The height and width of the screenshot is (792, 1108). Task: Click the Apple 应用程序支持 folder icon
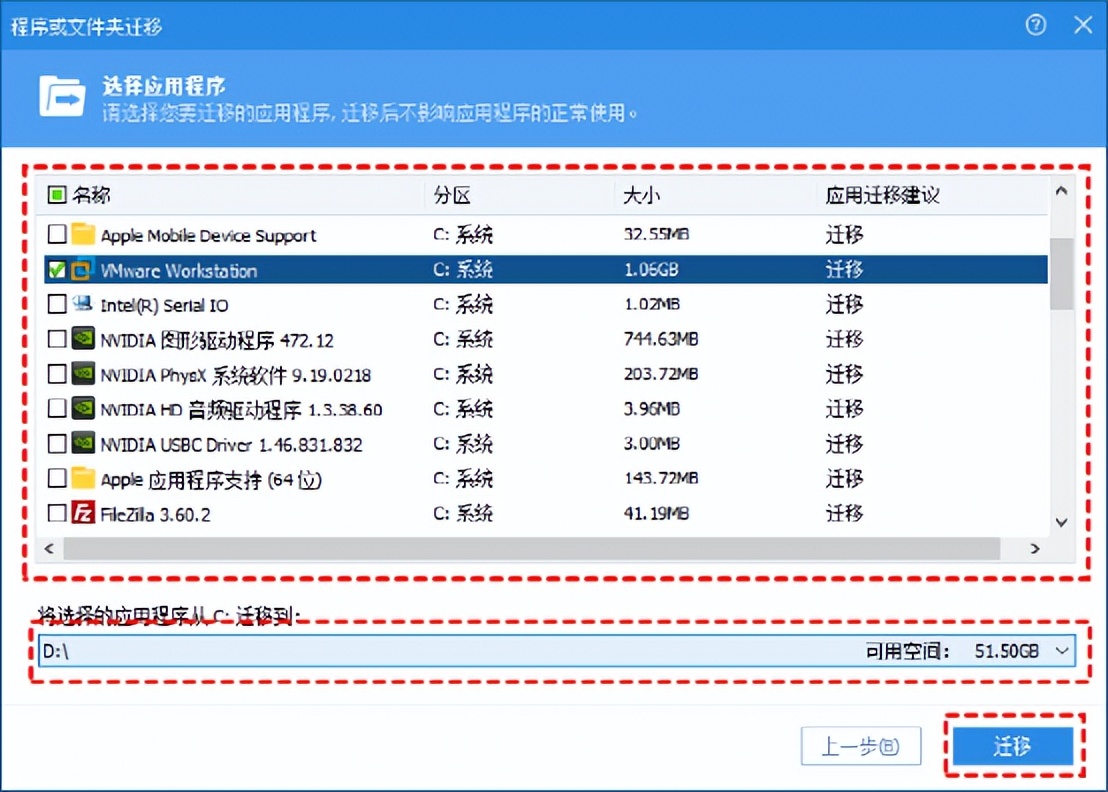pyautogui.click(x=83, y=479)
